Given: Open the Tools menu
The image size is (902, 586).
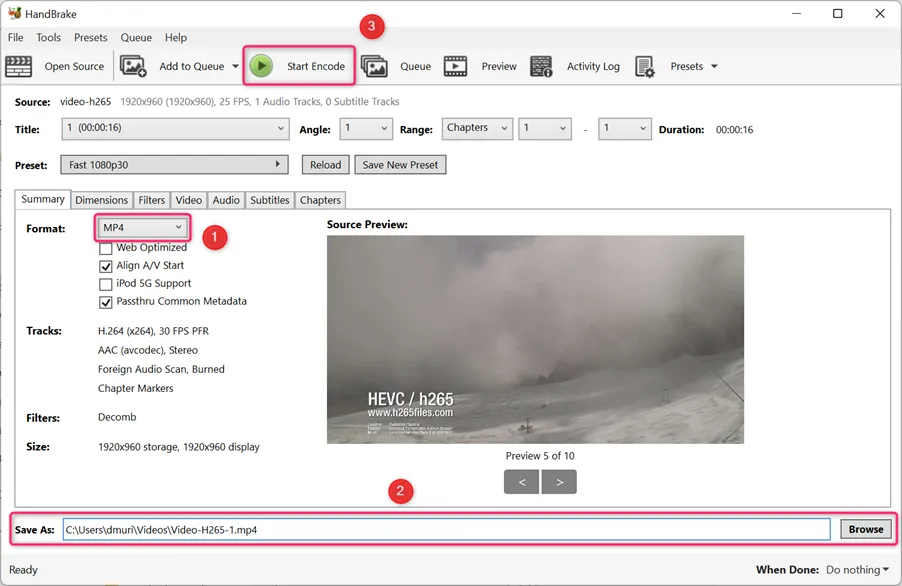Looking at the screenshot, I should pyautogui.click(x=48, y=37).
